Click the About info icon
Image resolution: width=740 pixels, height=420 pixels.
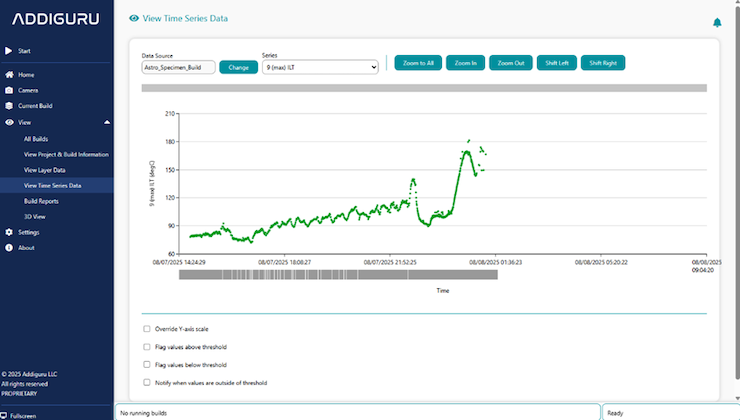coord(9,247)
